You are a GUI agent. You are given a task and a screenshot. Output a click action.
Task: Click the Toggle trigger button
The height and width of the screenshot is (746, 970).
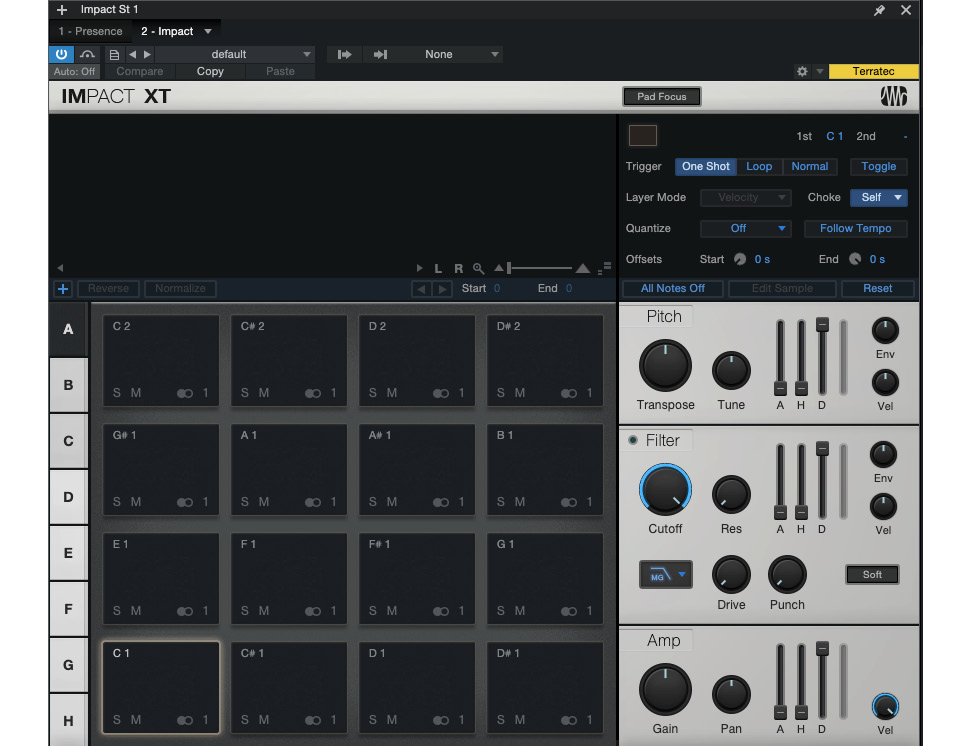pyautogui.click(x=878, y=166)
